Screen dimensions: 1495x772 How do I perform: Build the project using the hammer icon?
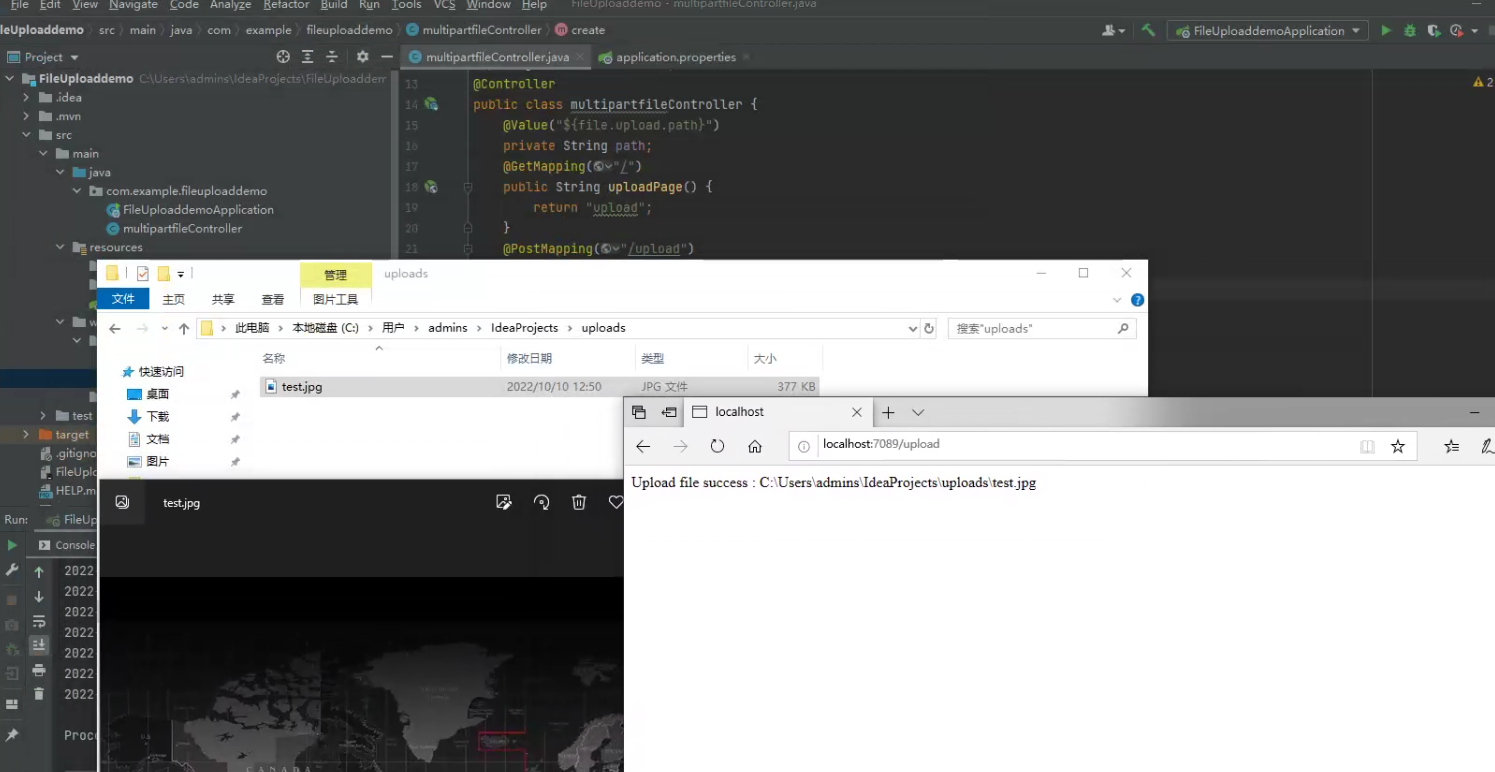coord(1148,31)
